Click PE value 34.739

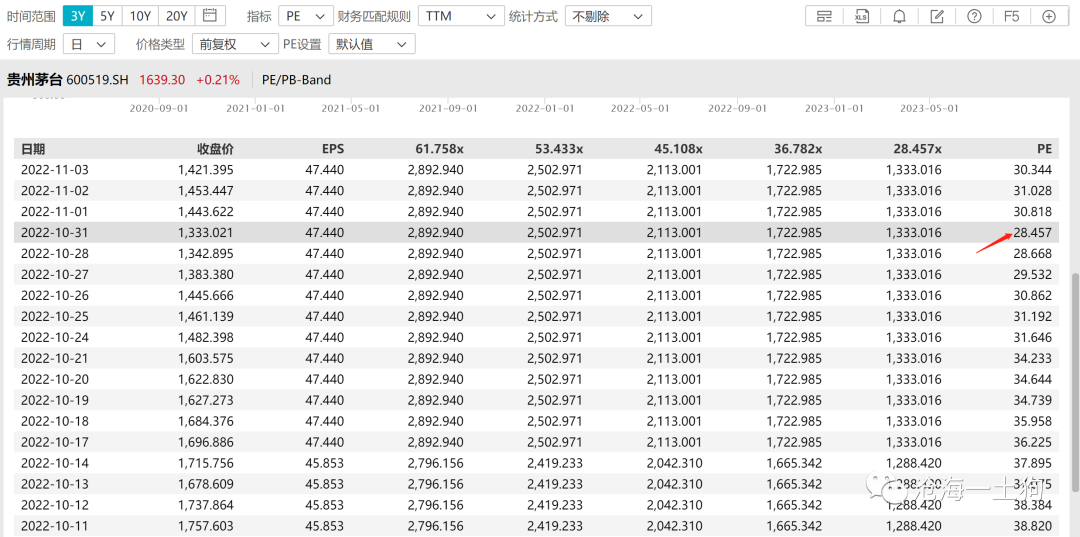[x=1032, y=401]
